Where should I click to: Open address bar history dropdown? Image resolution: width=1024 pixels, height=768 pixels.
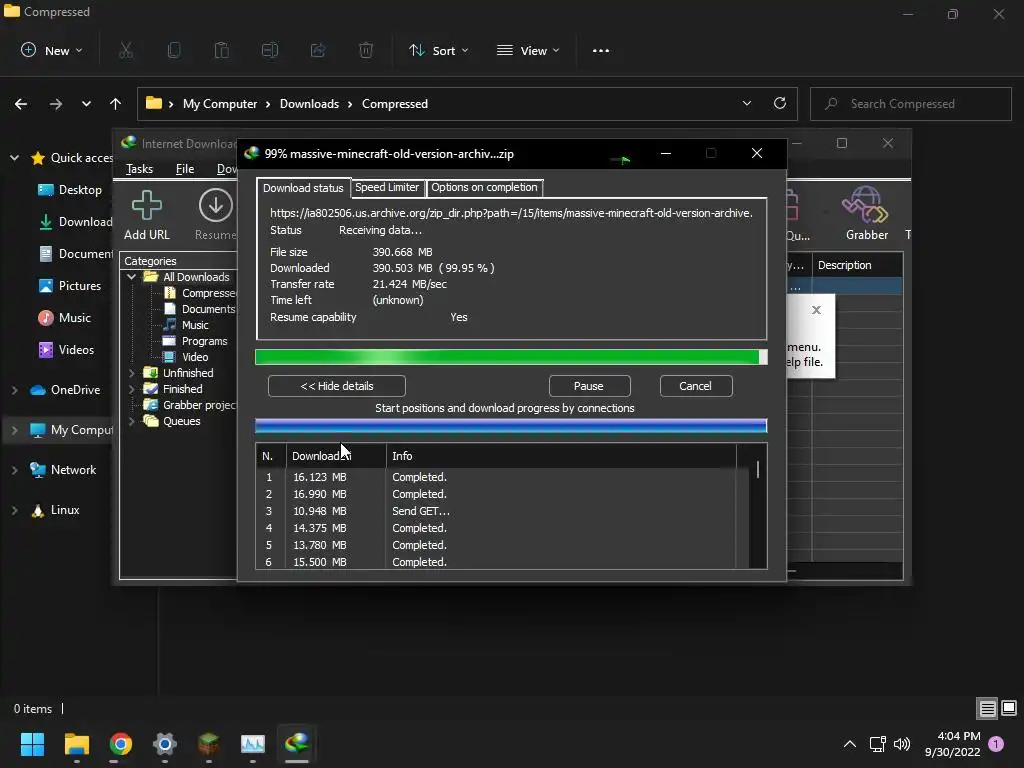746,103
